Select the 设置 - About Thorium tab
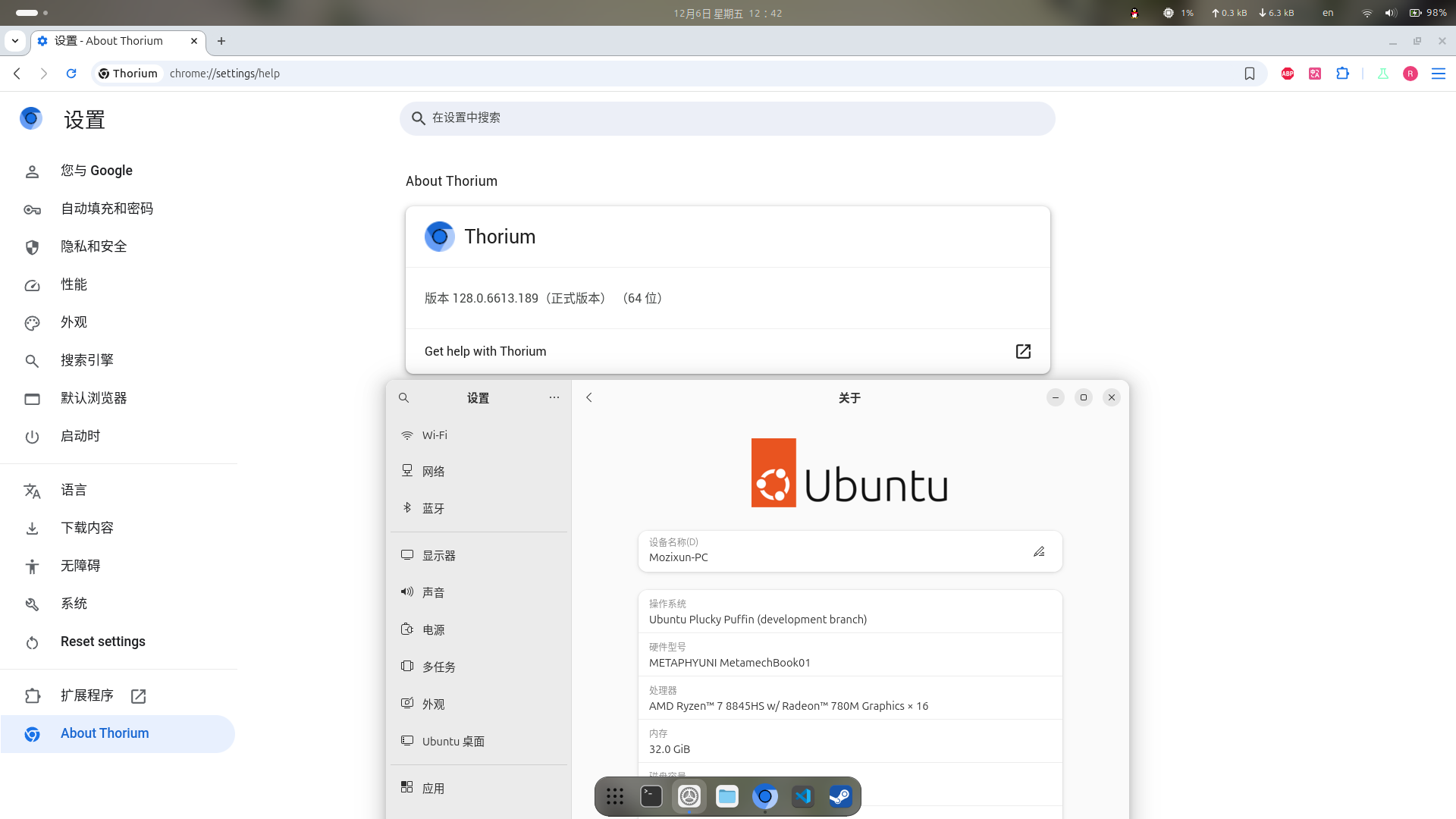Viewport: 1456px width, 819px height. coord(118,41)
